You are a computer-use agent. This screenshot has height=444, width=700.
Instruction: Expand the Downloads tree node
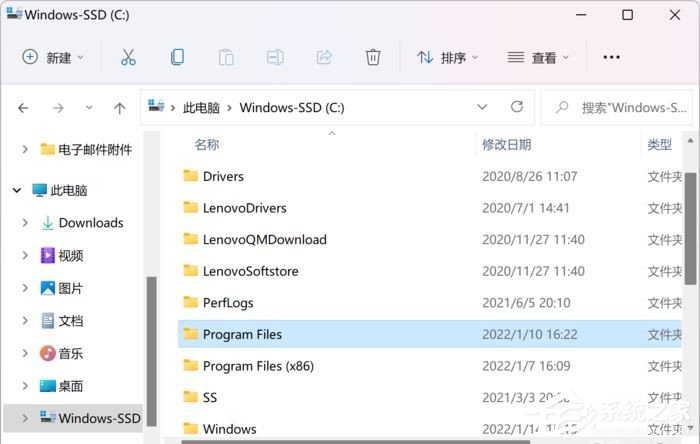point(25,223)
